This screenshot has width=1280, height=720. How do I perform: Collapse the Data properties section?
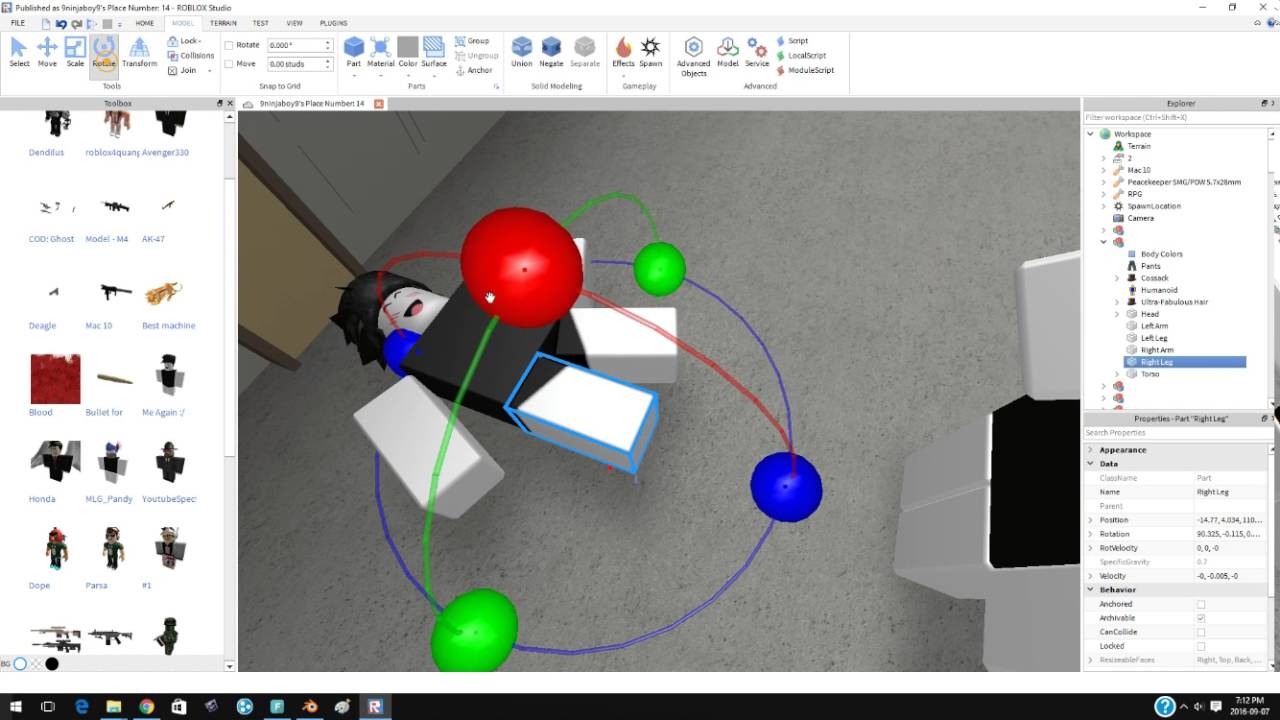(1091, 464)
